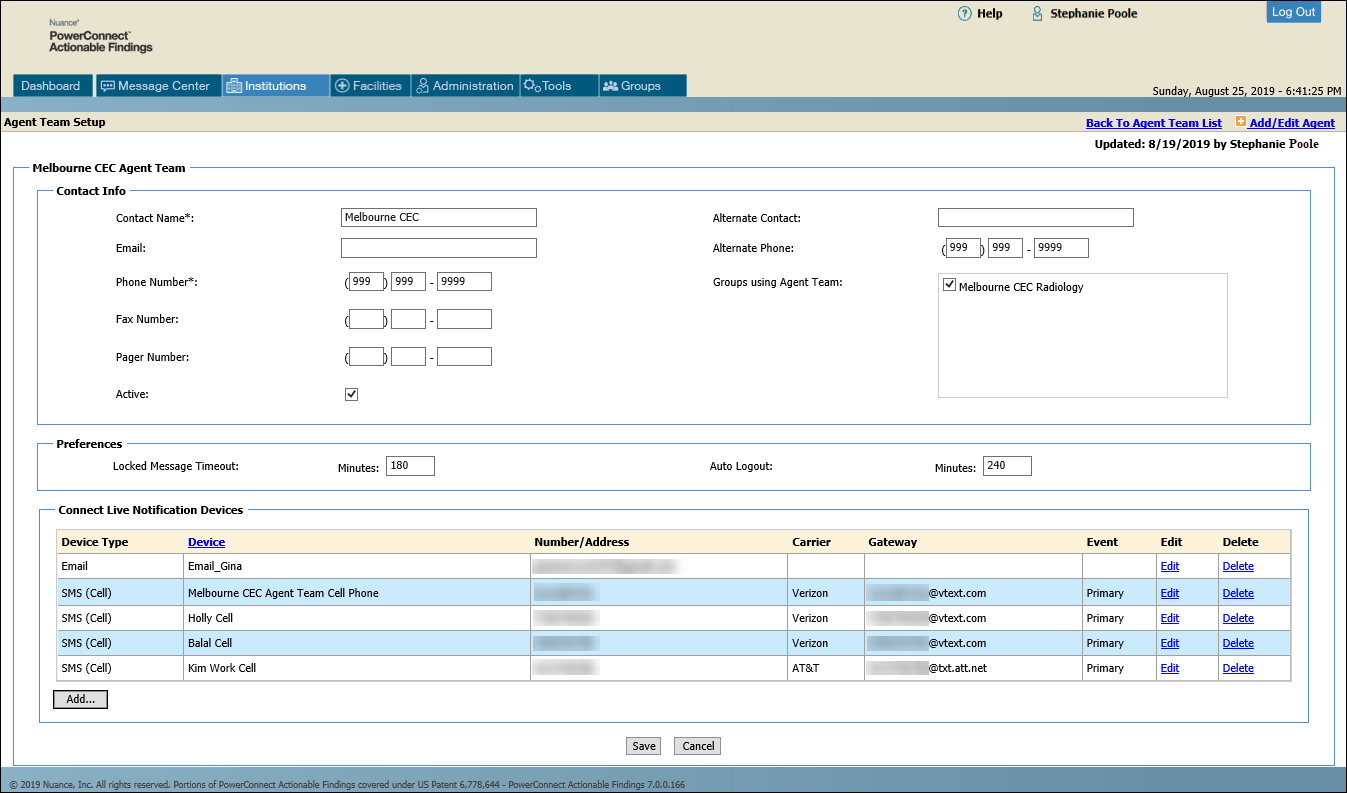Click the Email input field
The height and width of the screenshot is (793, 1347).
click(x=439, y=248)
